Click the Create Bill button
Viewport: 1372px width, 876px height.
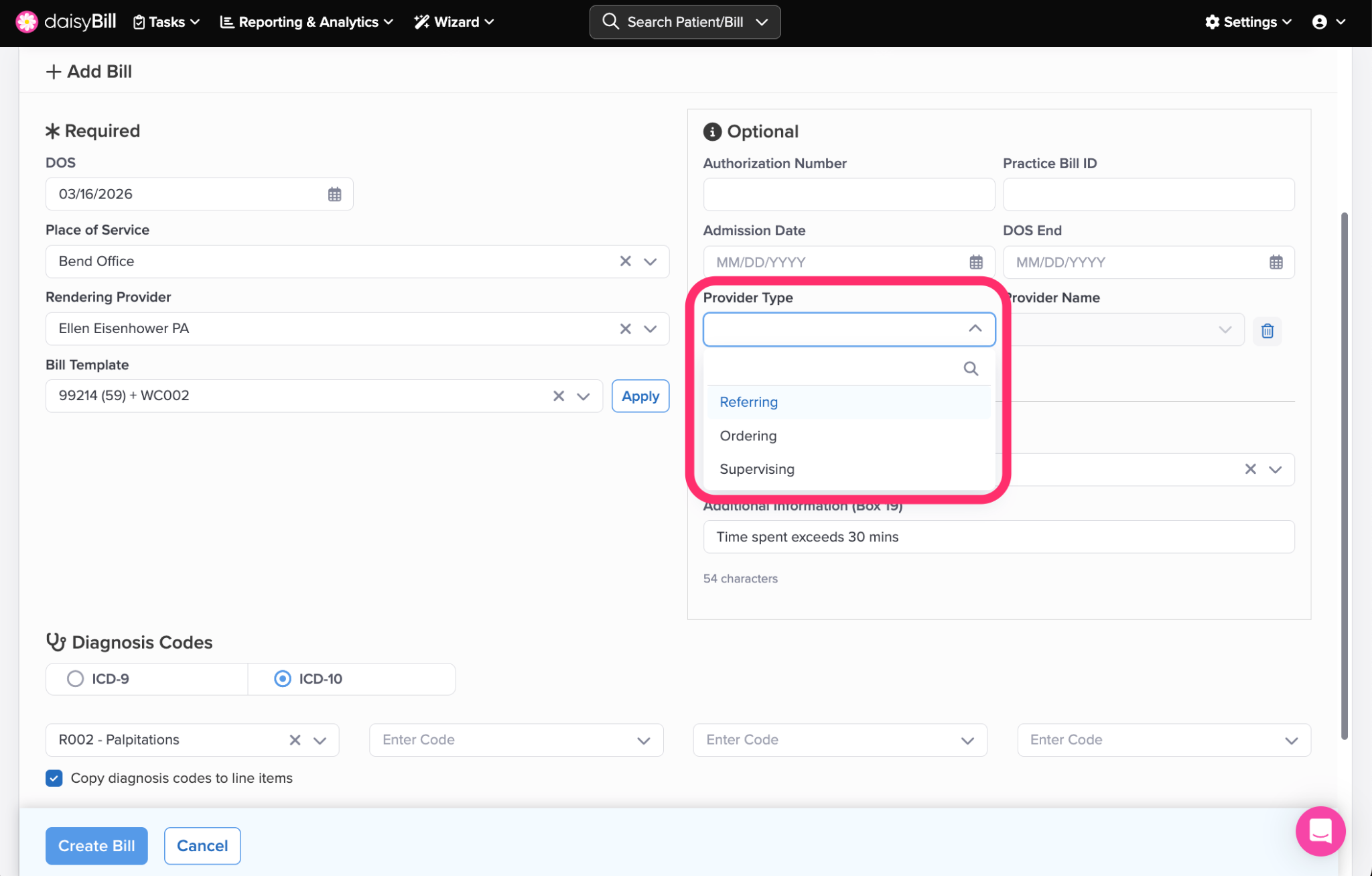(96, 846)
